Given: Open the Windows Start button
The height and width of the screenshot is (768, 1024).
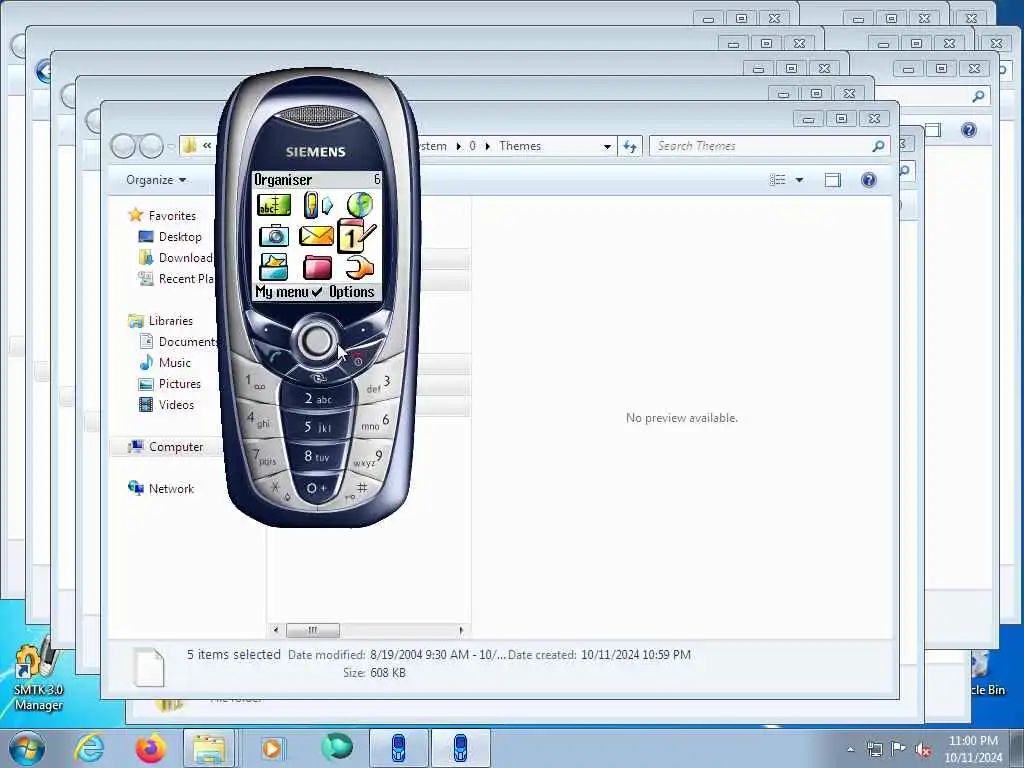Looking at the screenshot, I should point(27,748).
